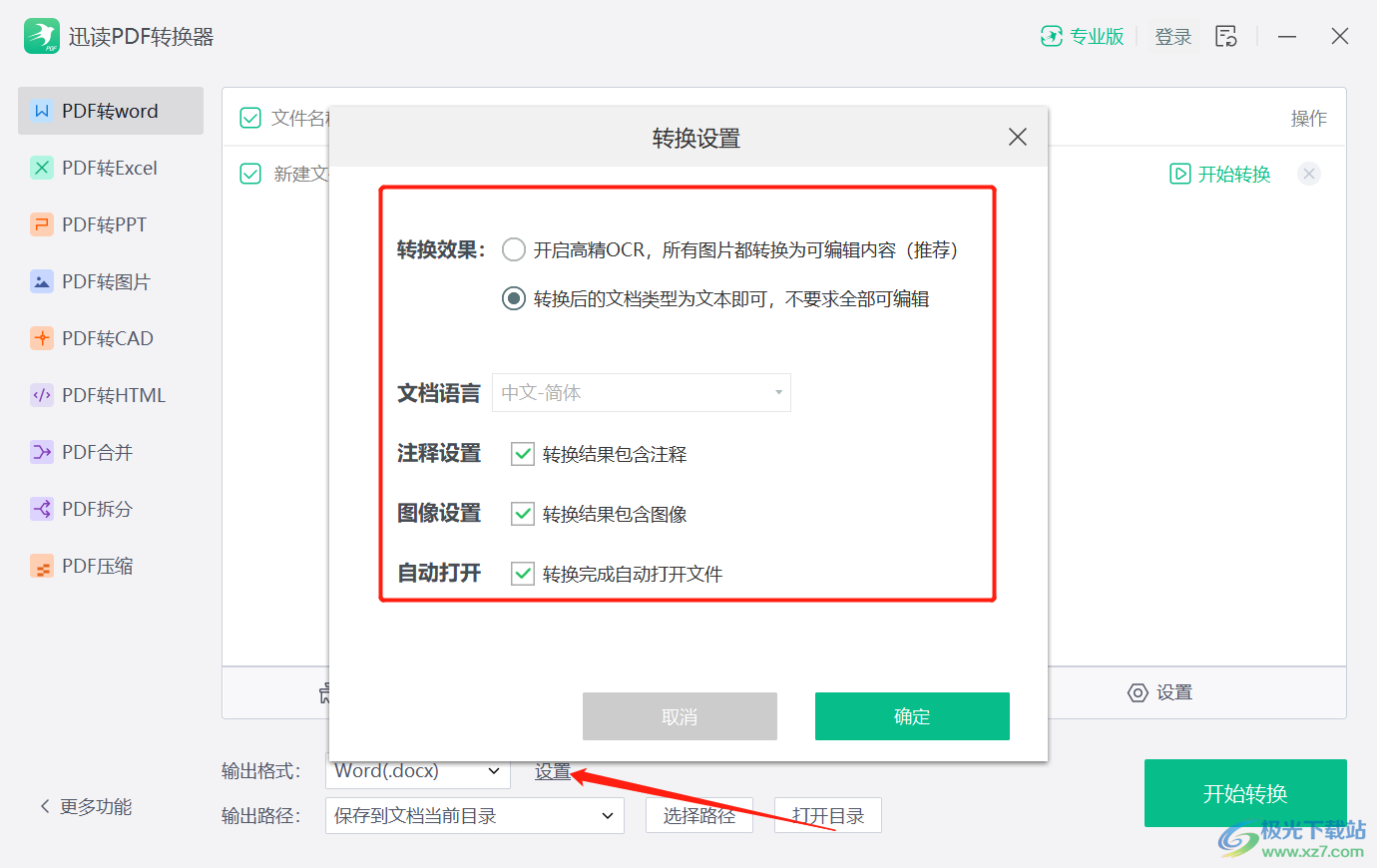Toggle the 文件名称 select-all checkbox
This screenshot has width=1377, height=868.
point(250,119)
